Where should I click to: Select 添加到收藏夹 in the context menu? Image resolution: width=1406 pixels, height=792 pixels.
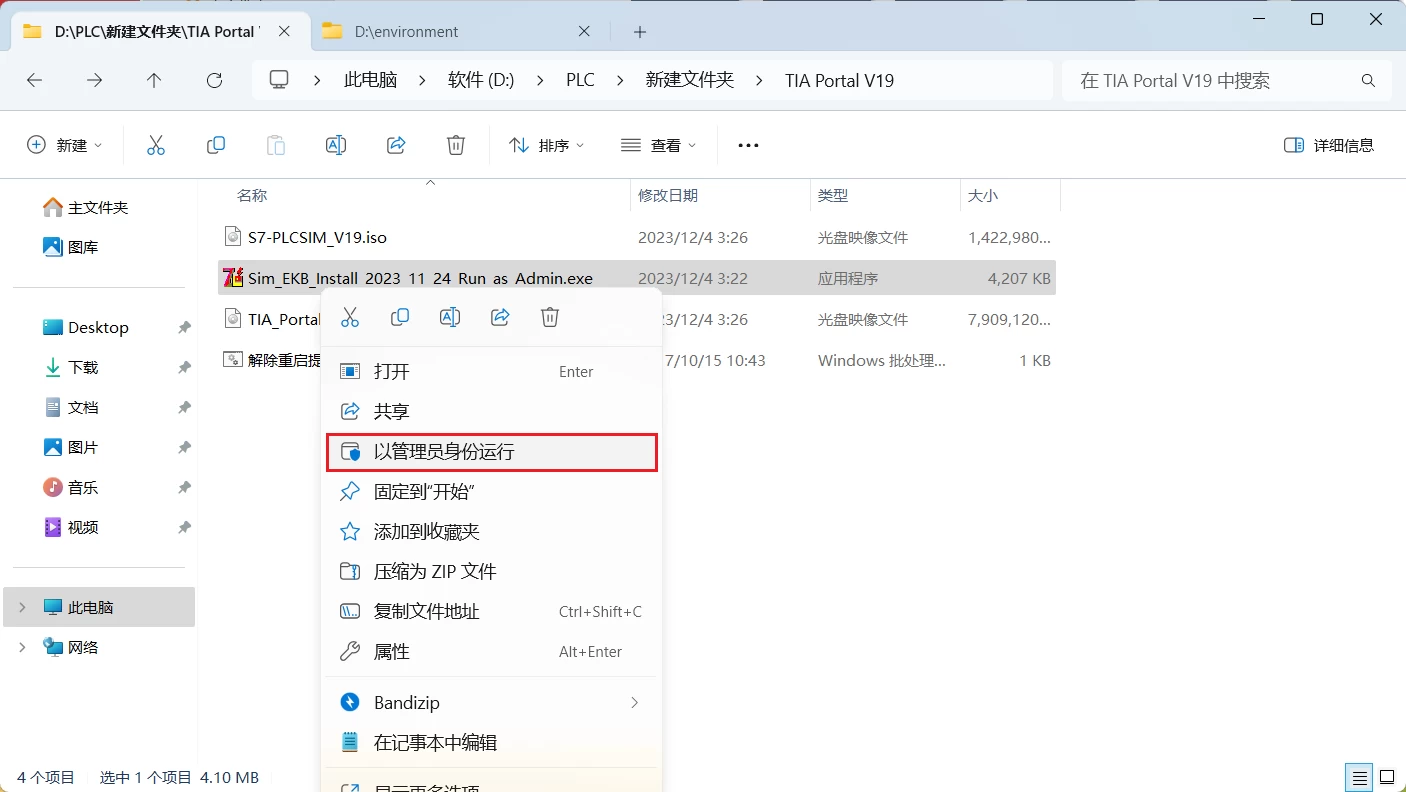(491, 532)
